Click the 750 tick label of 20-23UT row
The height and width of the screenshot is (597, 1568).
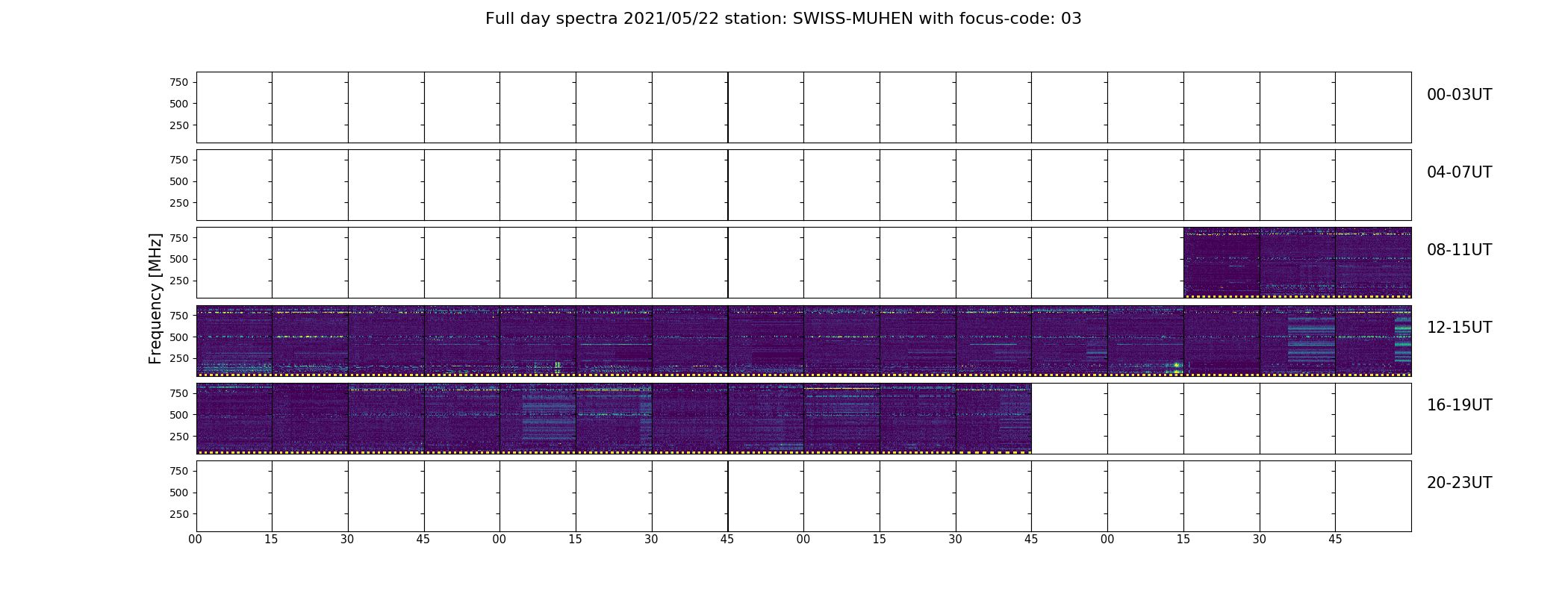179,471
